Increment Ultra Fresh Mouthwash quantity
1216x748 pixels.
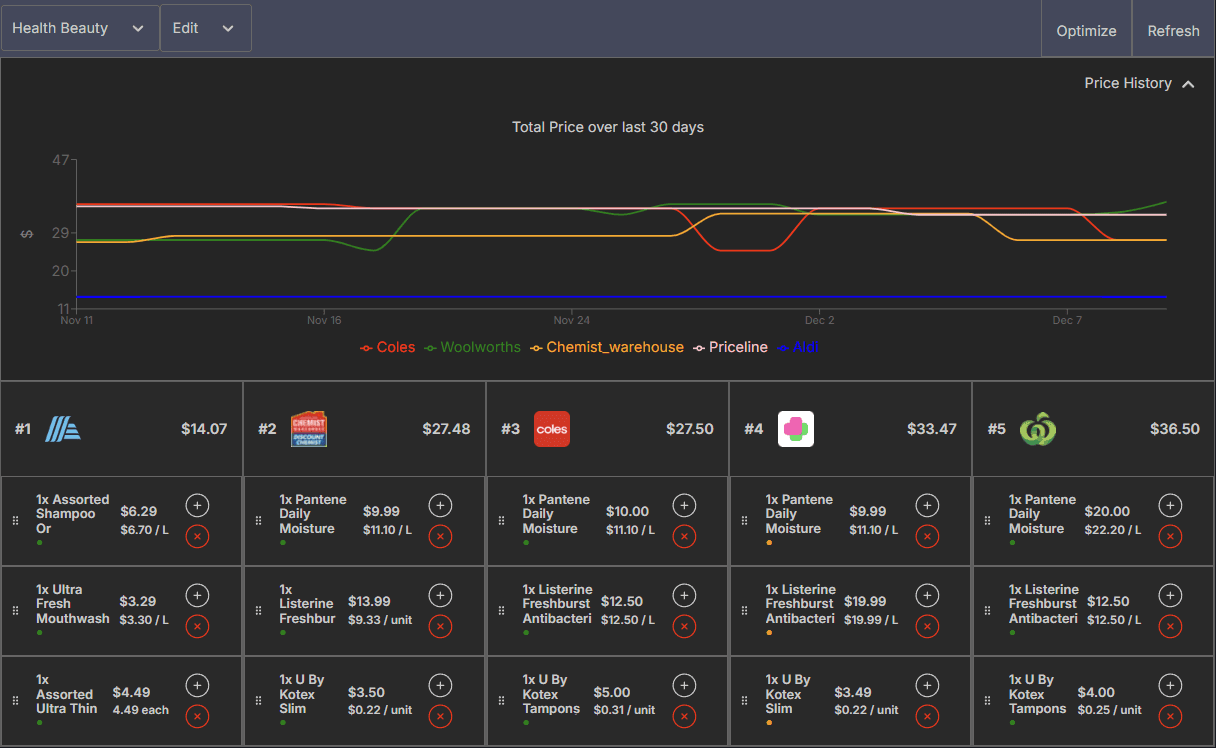tap(197, 595)
